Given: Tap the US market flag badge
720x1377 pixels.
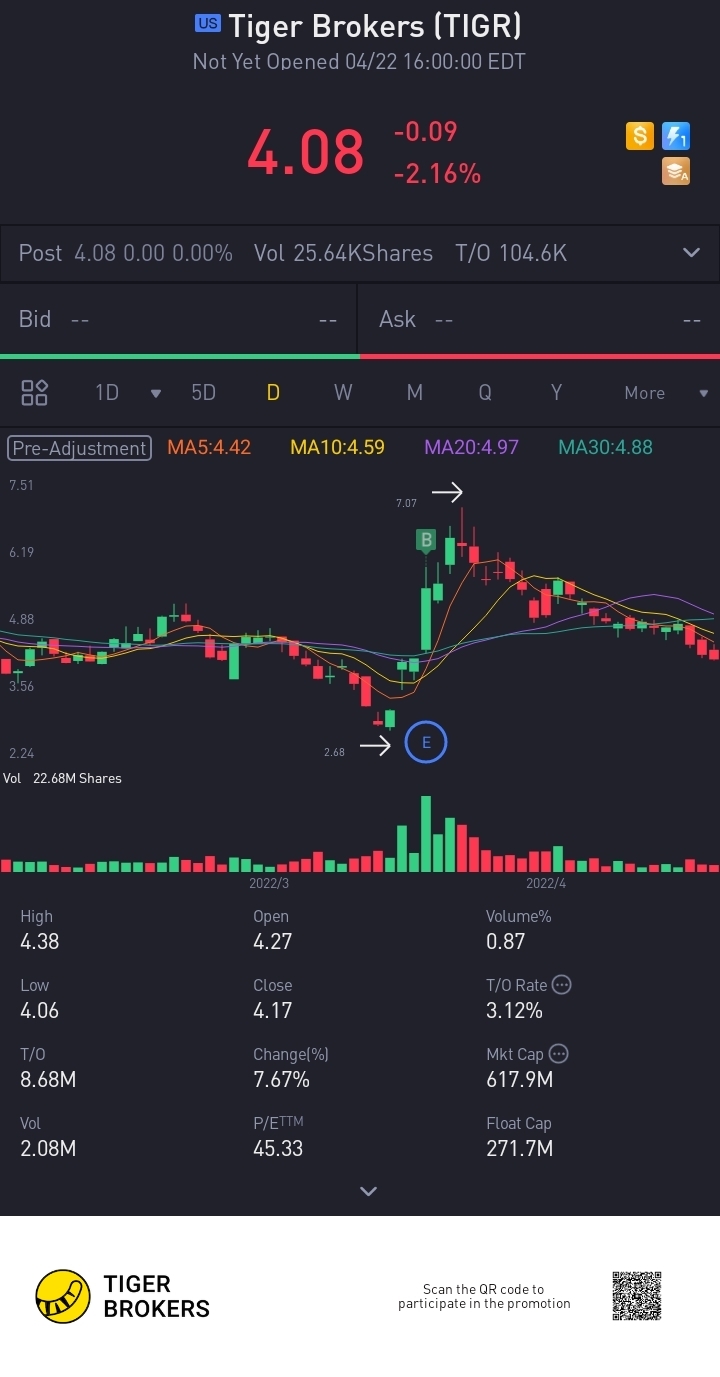Looking at the screenshot, I should coord(207,23).
